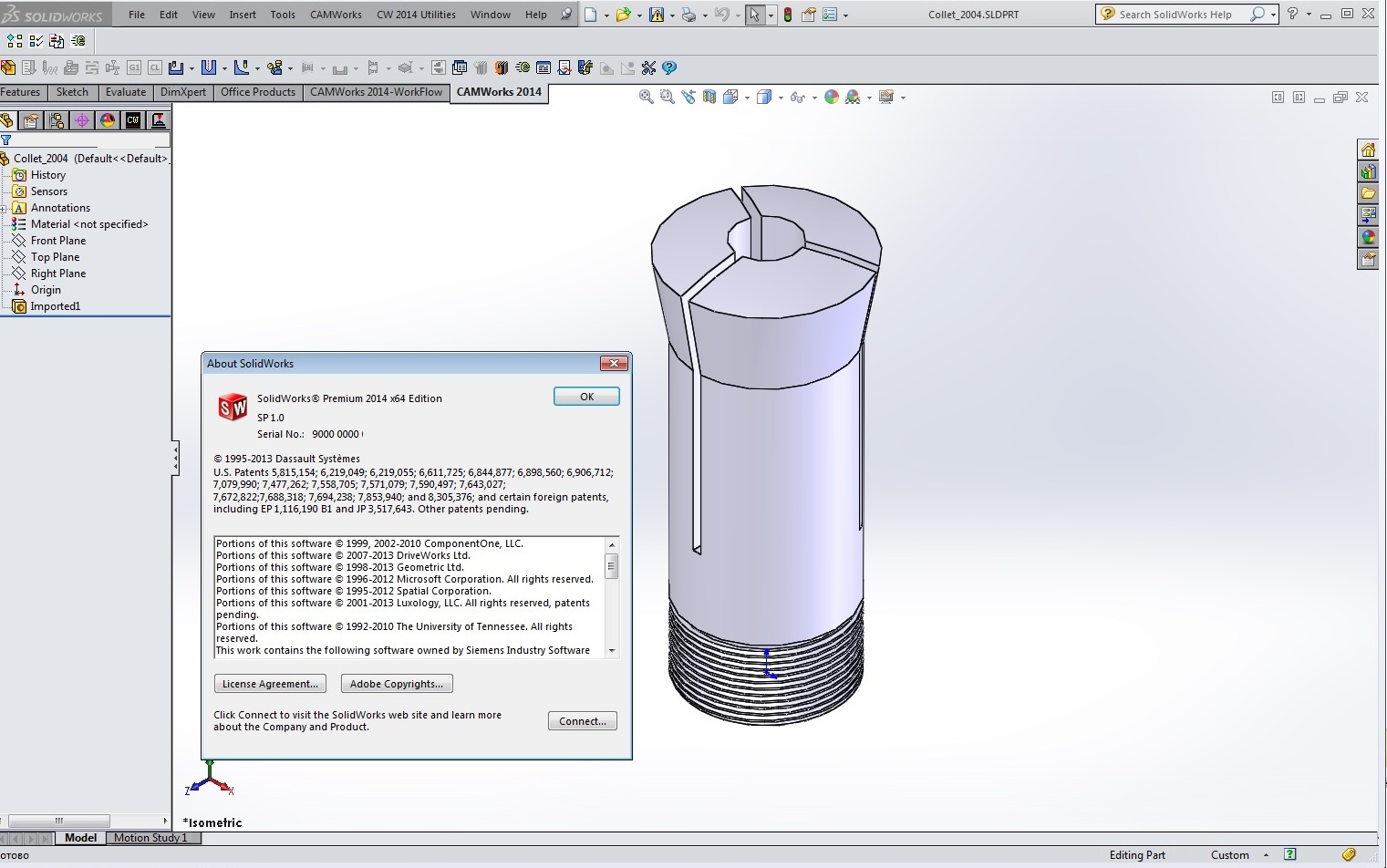
Task: Close the About SolidWorks dialog
Action: pos(614,363)
